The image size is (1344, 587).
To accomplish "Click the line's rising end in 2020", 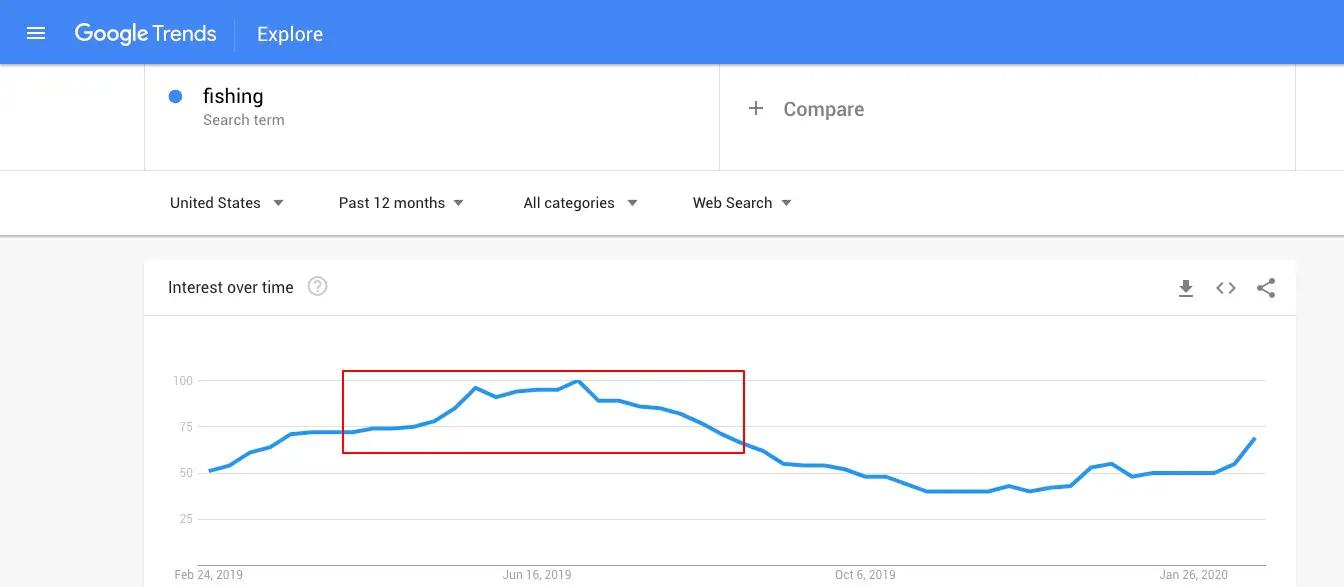I will 1254,439.
